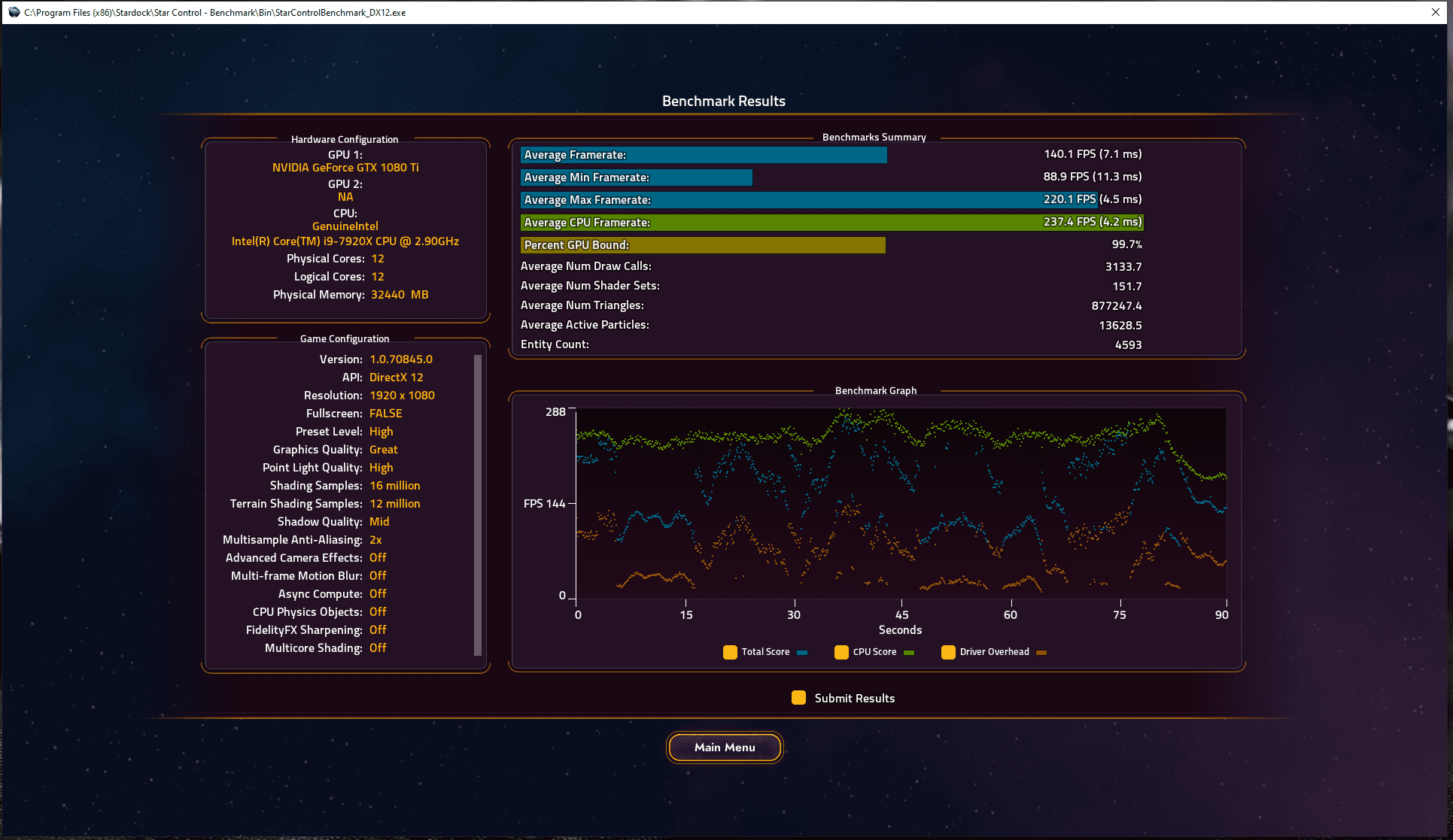Click the Terrain Shading Samples value '12 million'
This screenshot has width=1453, height=840.
click(x=395, y=504)
